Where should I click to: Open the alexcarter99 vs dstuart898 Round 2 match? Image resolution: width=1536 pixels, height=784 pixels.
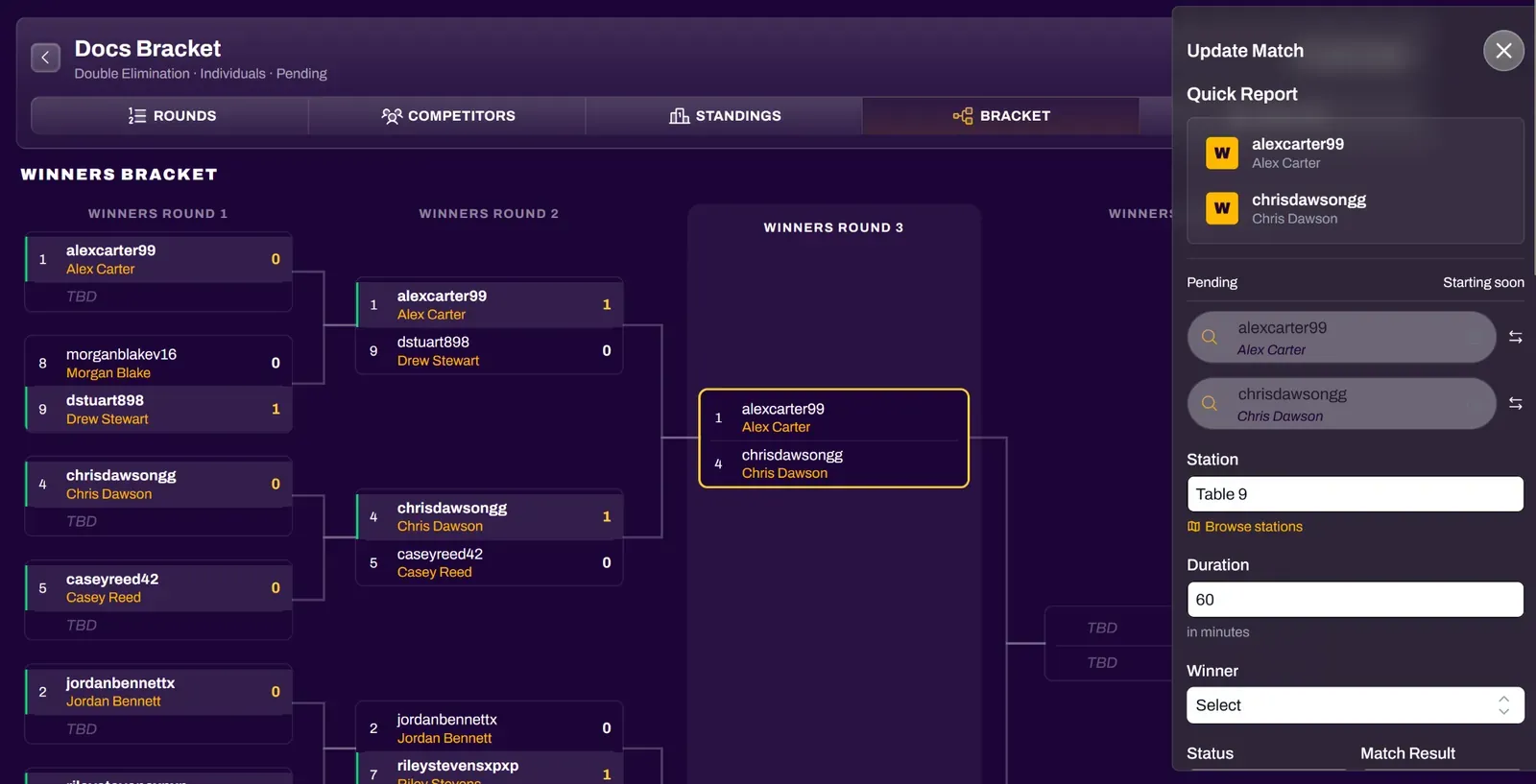pos(490,326)
